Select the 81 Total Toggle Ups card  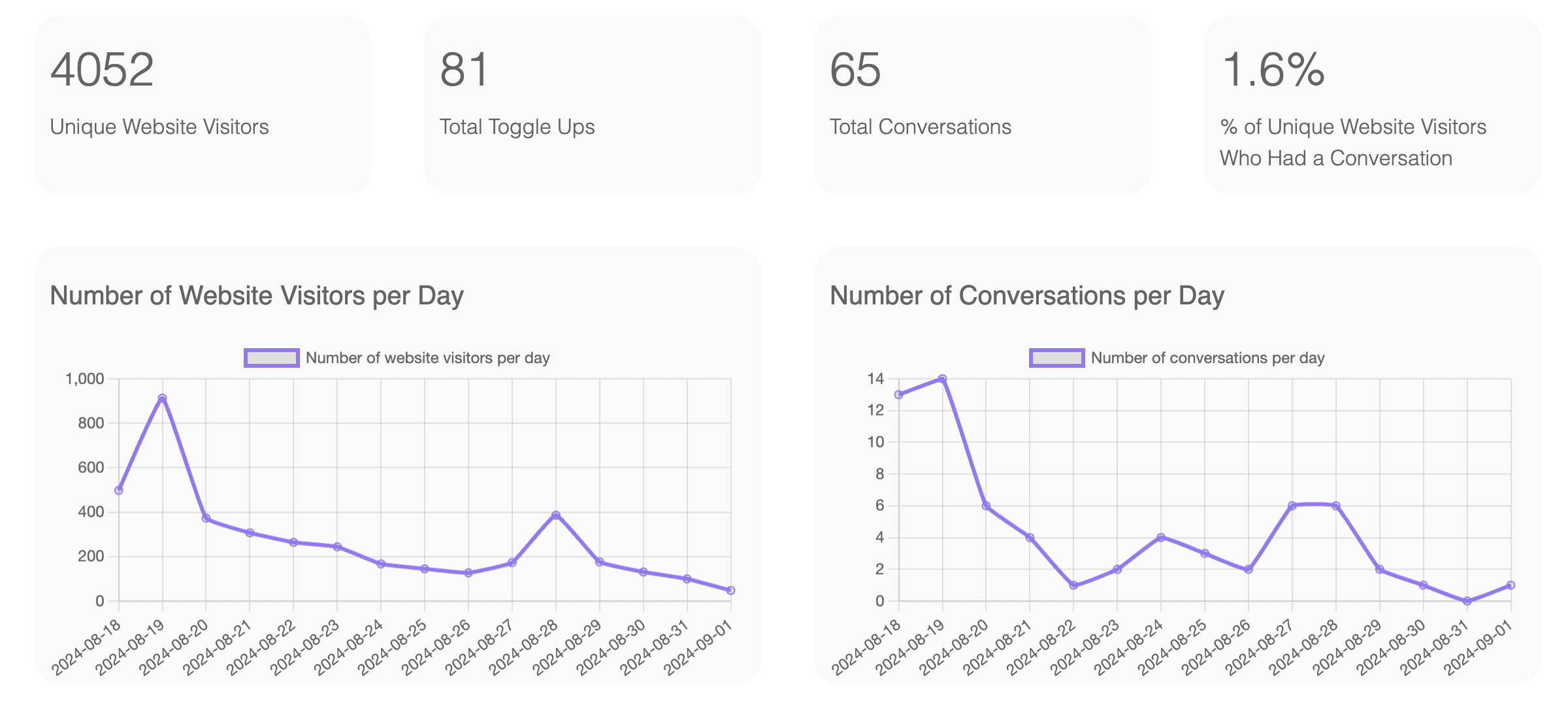[x=593, y=105]
